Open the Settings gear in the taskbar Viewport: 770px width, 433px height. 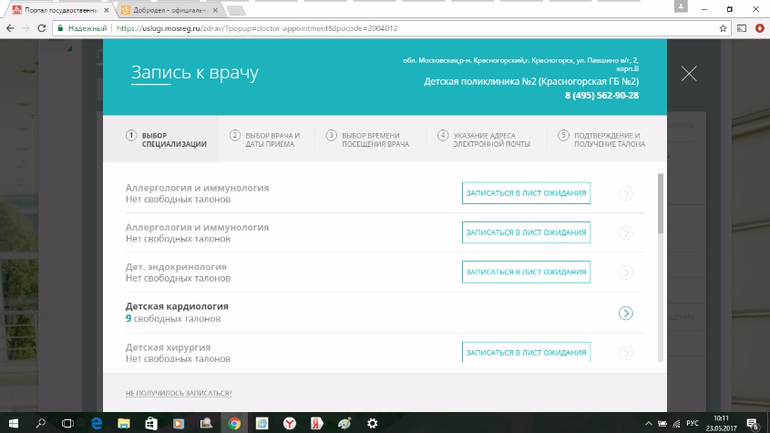(x=372, y=423)
